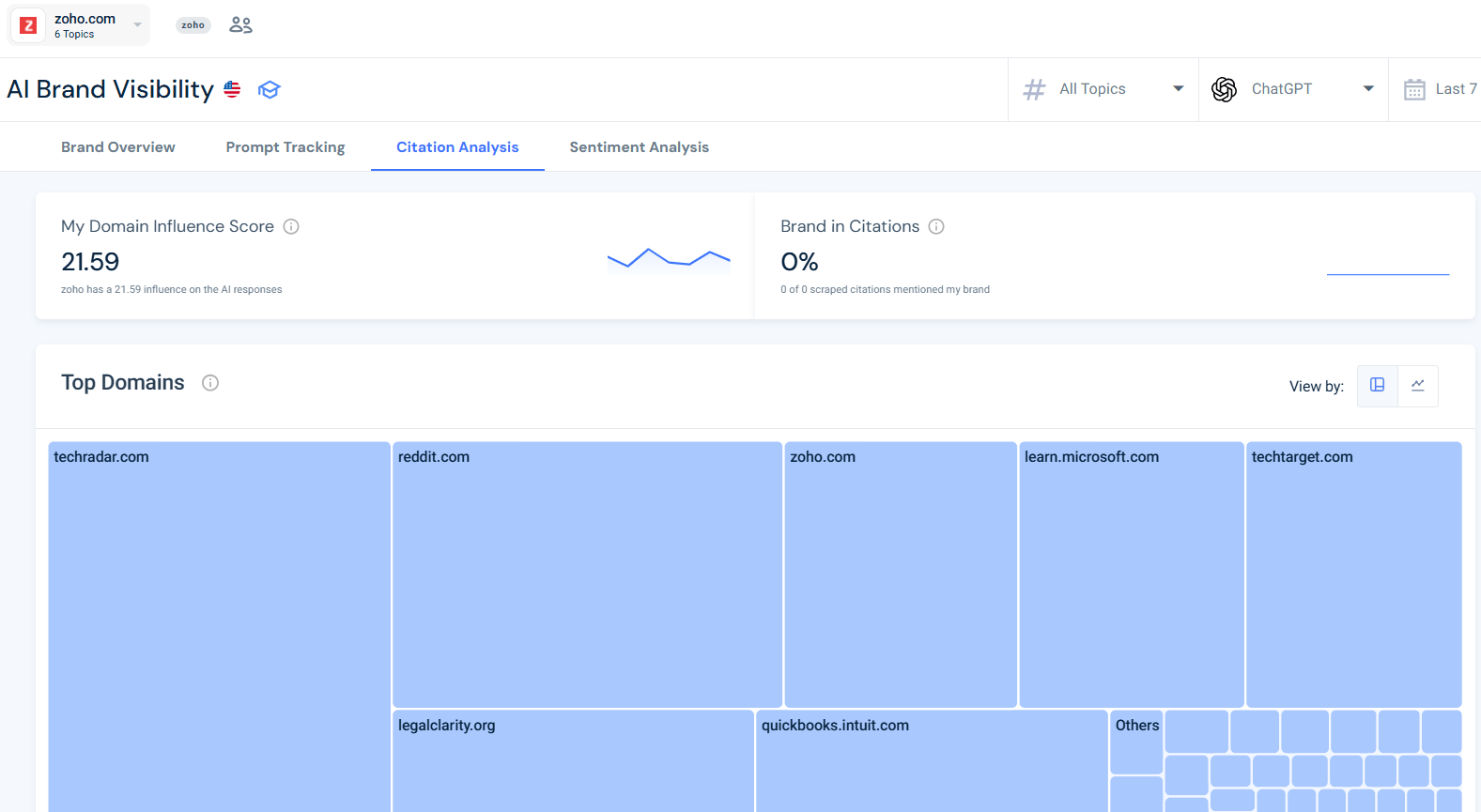The height and width of the screenshot is (812, 1481).
Task: Select the Others treemap block
Action: [x=1136, y=743]
